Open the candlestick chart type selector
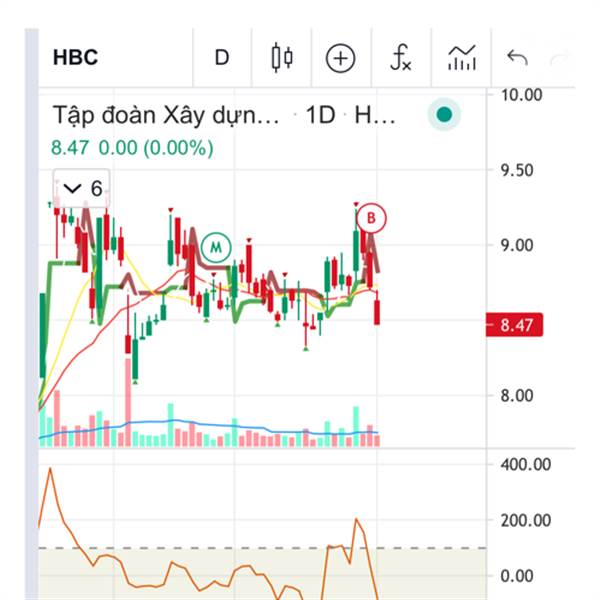 pos(282,58)
